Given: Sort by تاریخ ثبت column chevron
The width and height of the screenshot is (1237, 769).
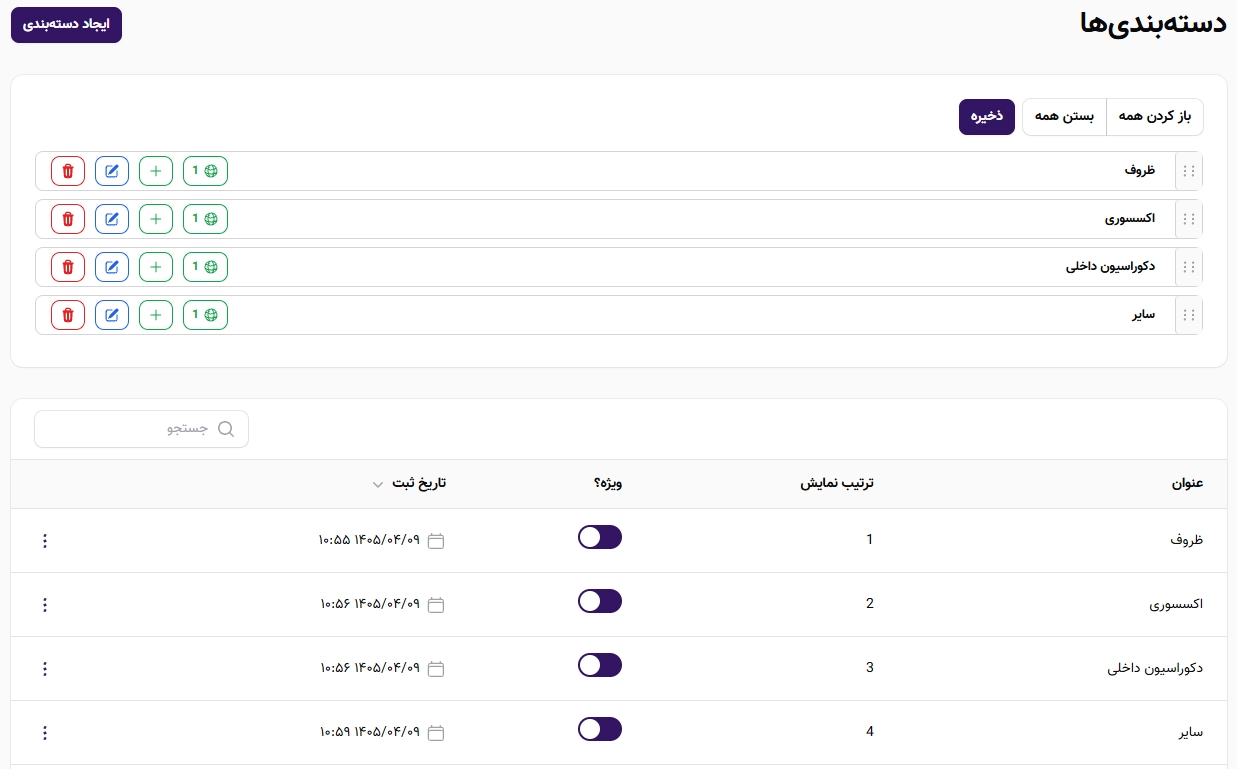Looking at the screenshot, I should click(x=377, y=484).
